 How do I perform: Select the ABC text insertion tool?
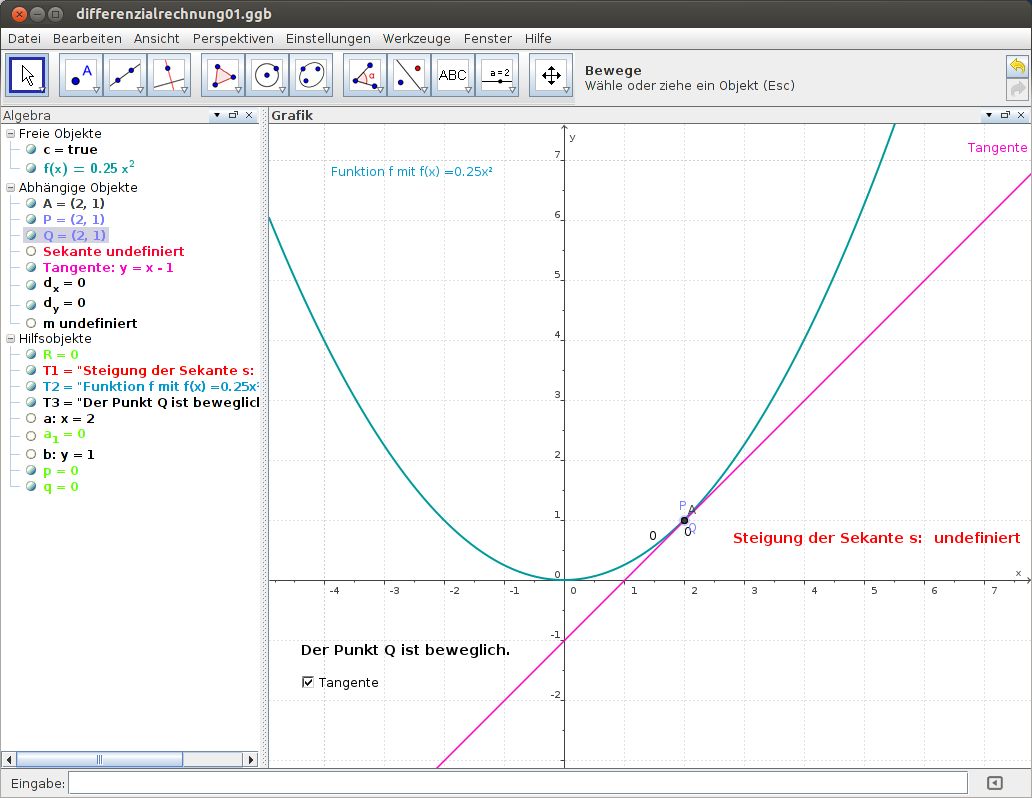pyautogui.click(x=453, y=75)
